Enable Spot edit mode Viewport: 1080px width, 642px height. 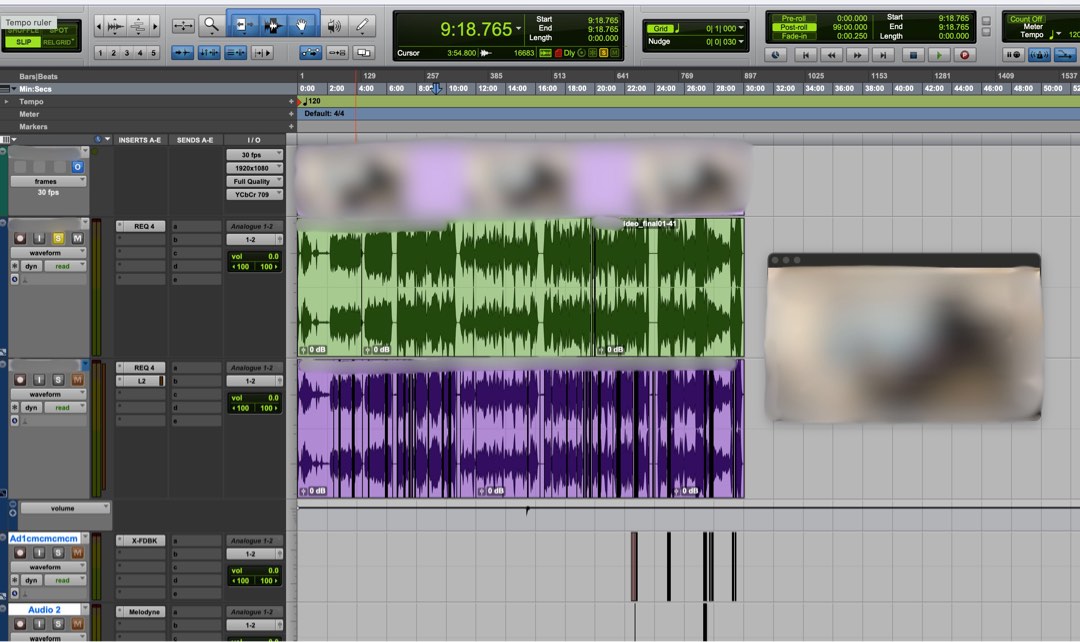pyautogui.click(x=59, y=31)
